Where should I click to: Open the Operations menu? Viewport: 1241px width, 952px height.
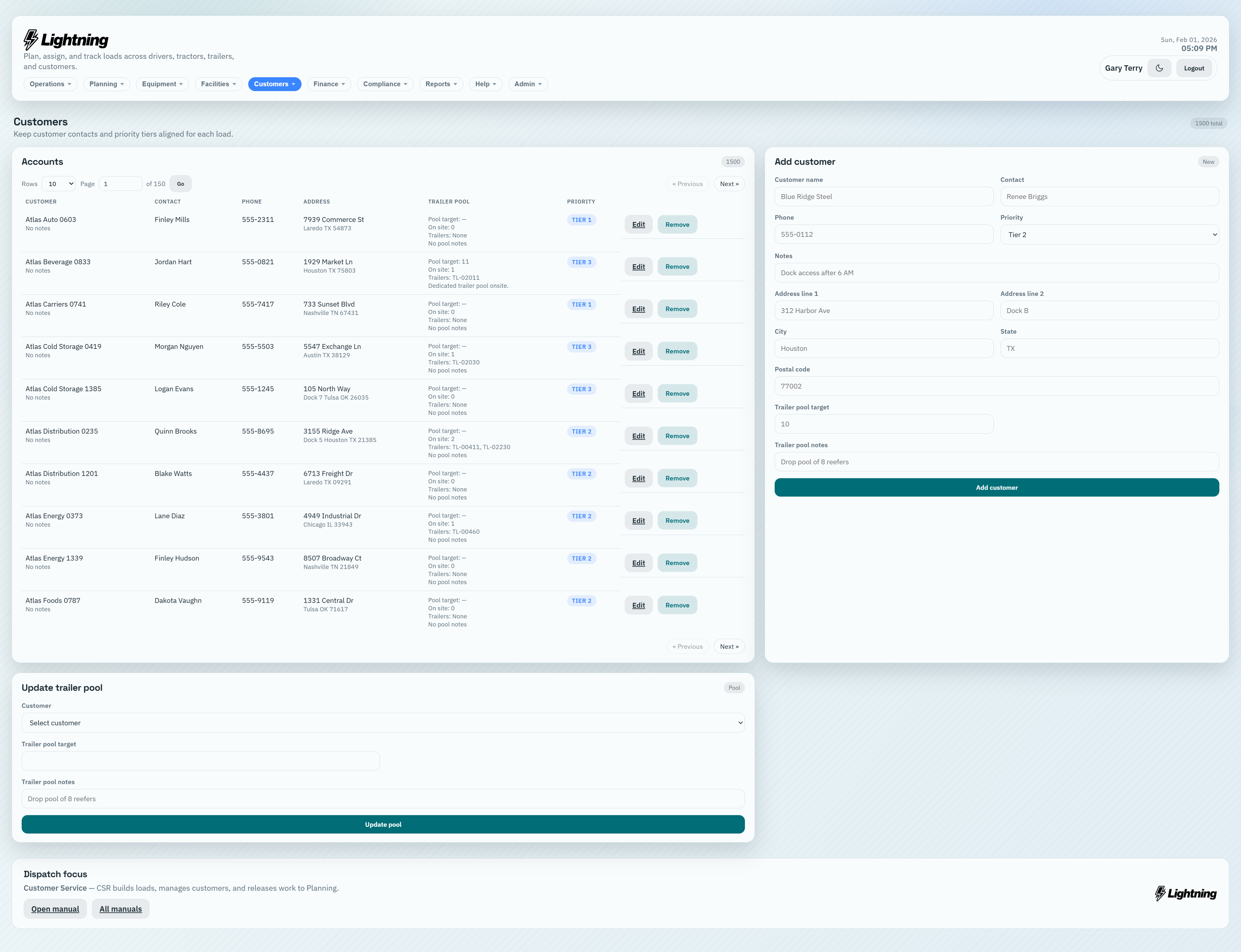[50, 84]
